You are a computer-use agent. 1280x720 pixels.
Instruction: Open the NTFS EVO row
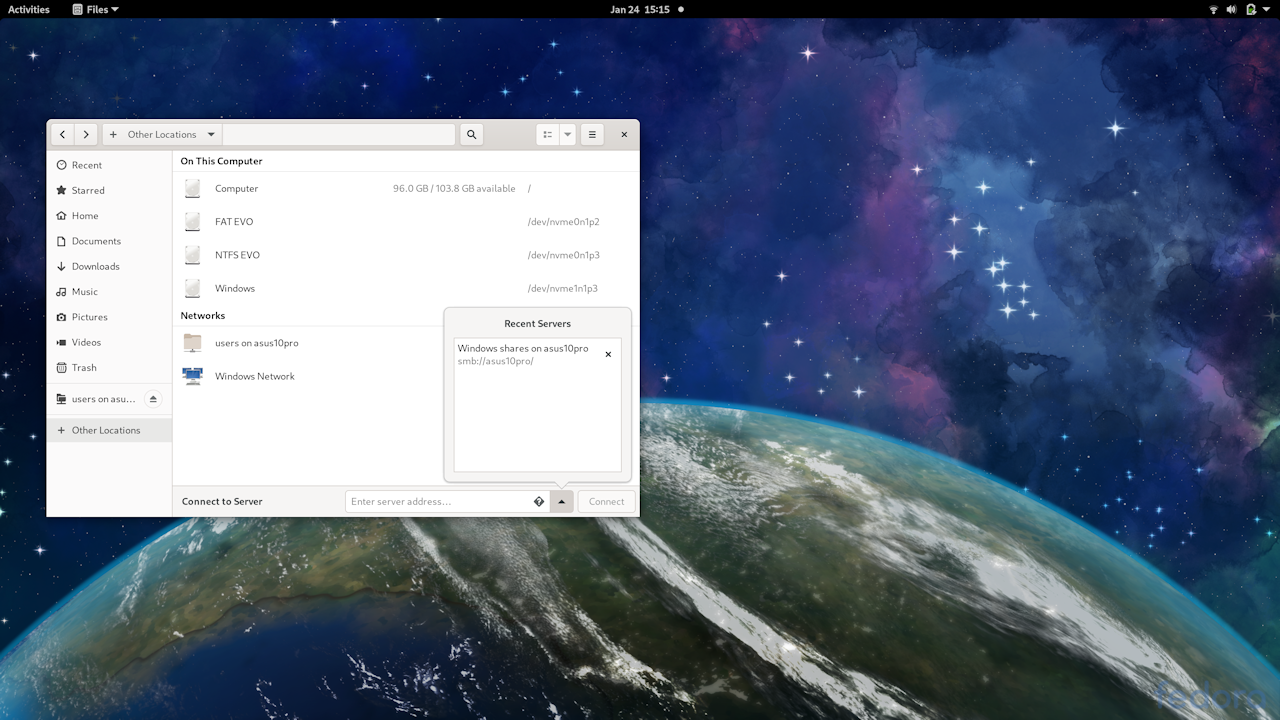click(405, 255)
